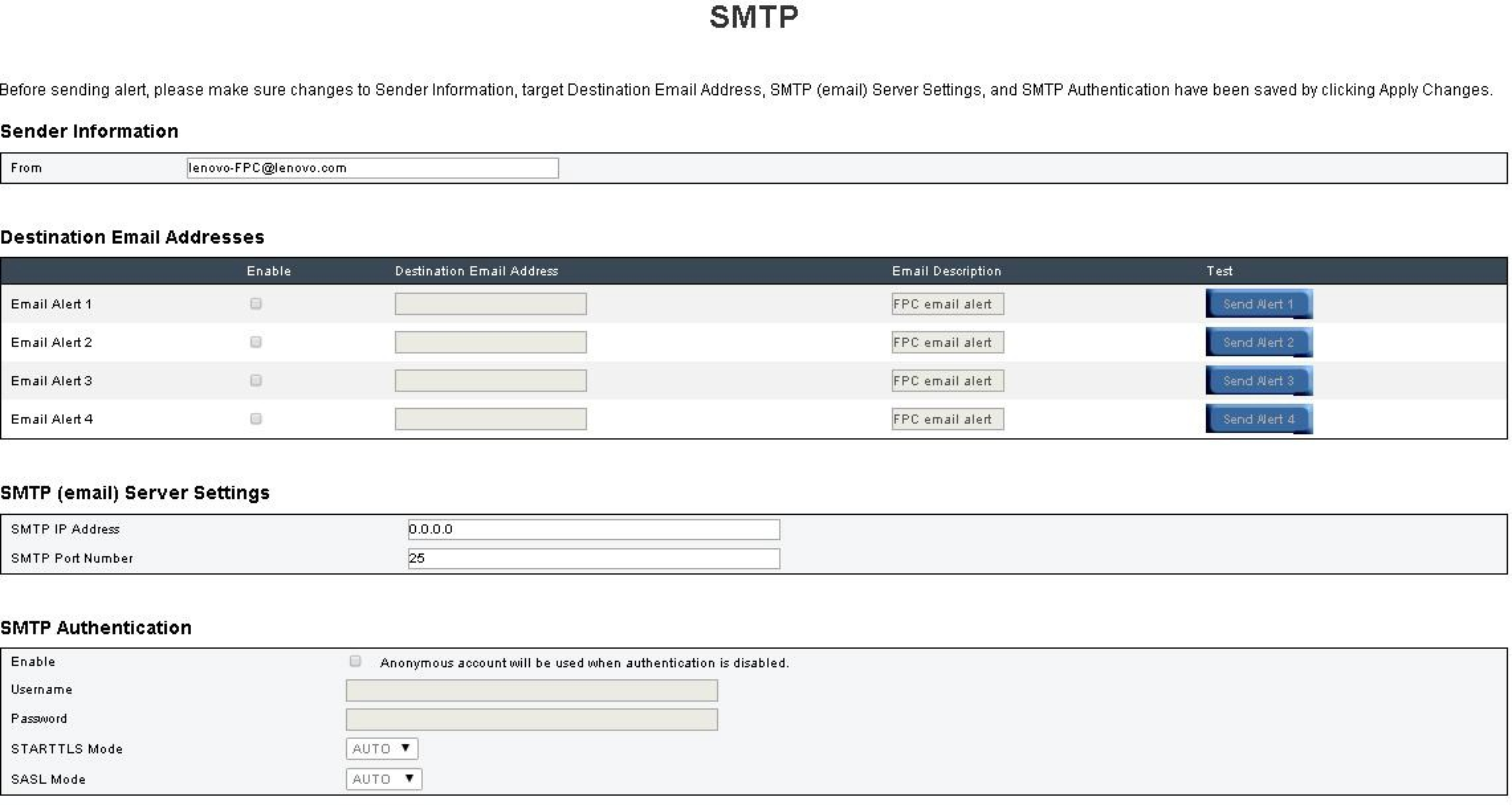Select Email Alert 2 destination address field

[491, 342]
